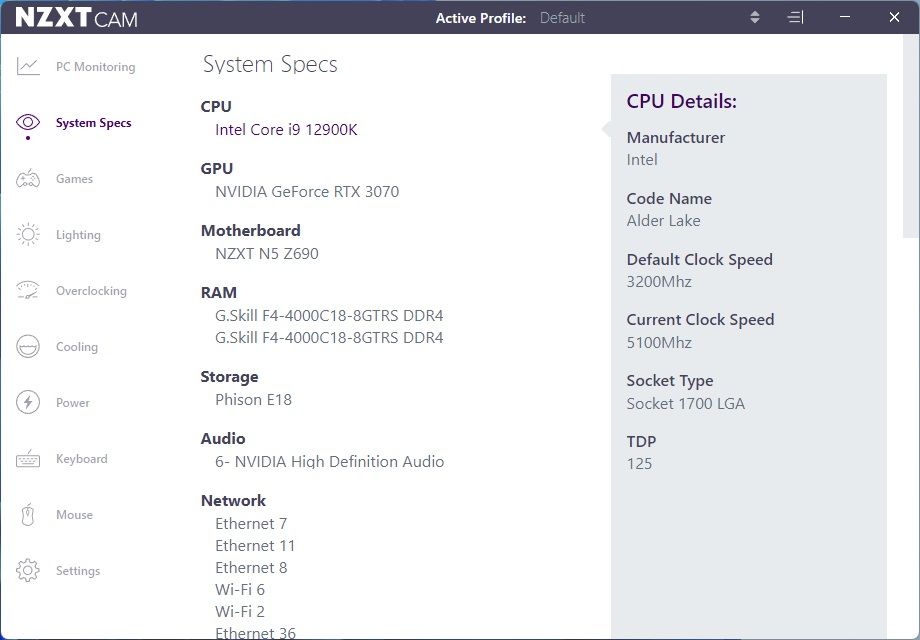Close the NZXT CAM window

894,17
